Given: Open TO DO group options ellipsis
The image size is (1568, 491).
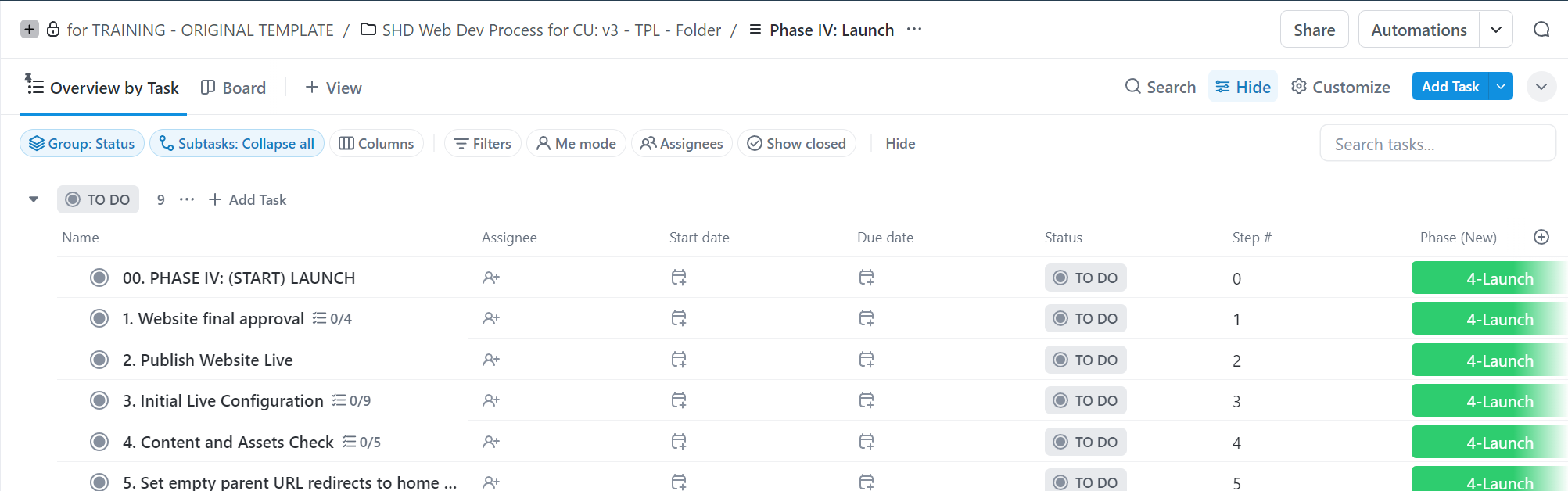Looking at the screenshot, I should tap(186, 199).
